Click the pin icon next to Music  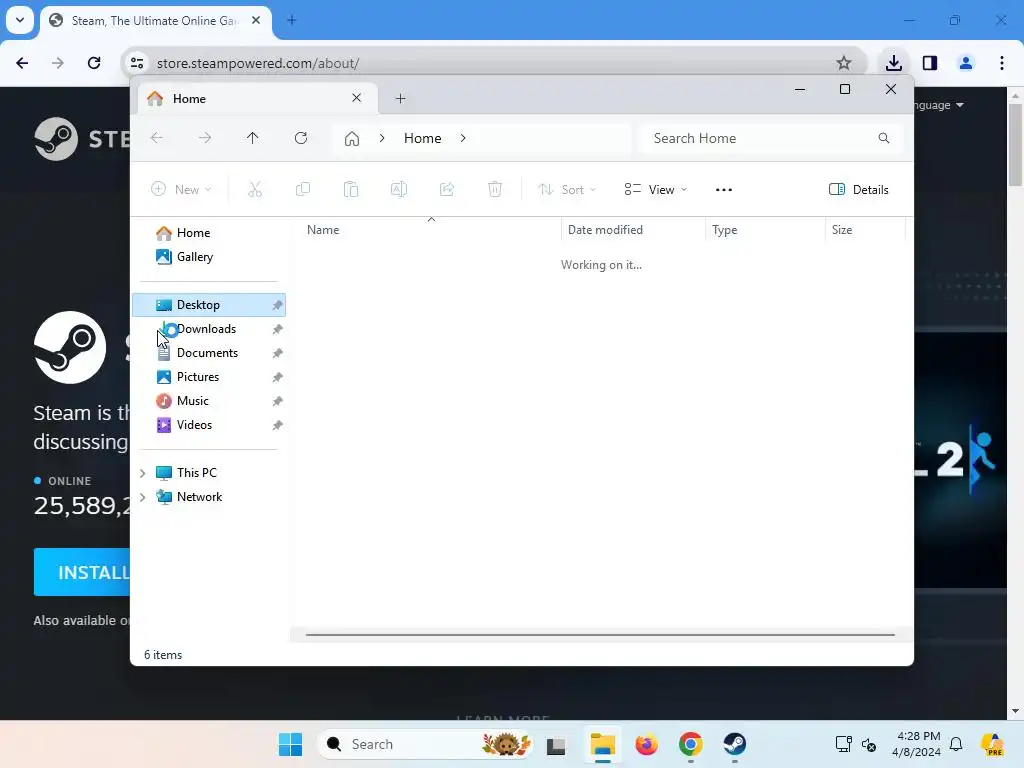(278, 401)
